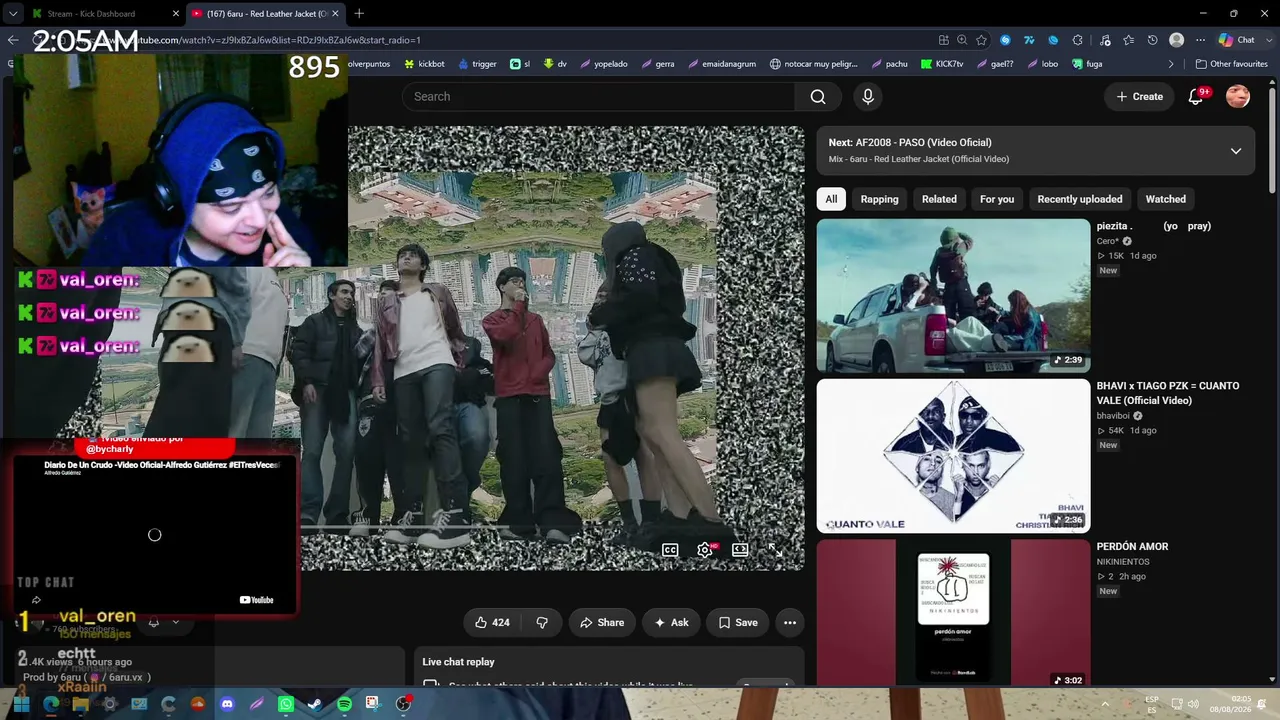Close the active YouTube browser tab
Viewport: 1280px width, 720px height.
(335, 14)
